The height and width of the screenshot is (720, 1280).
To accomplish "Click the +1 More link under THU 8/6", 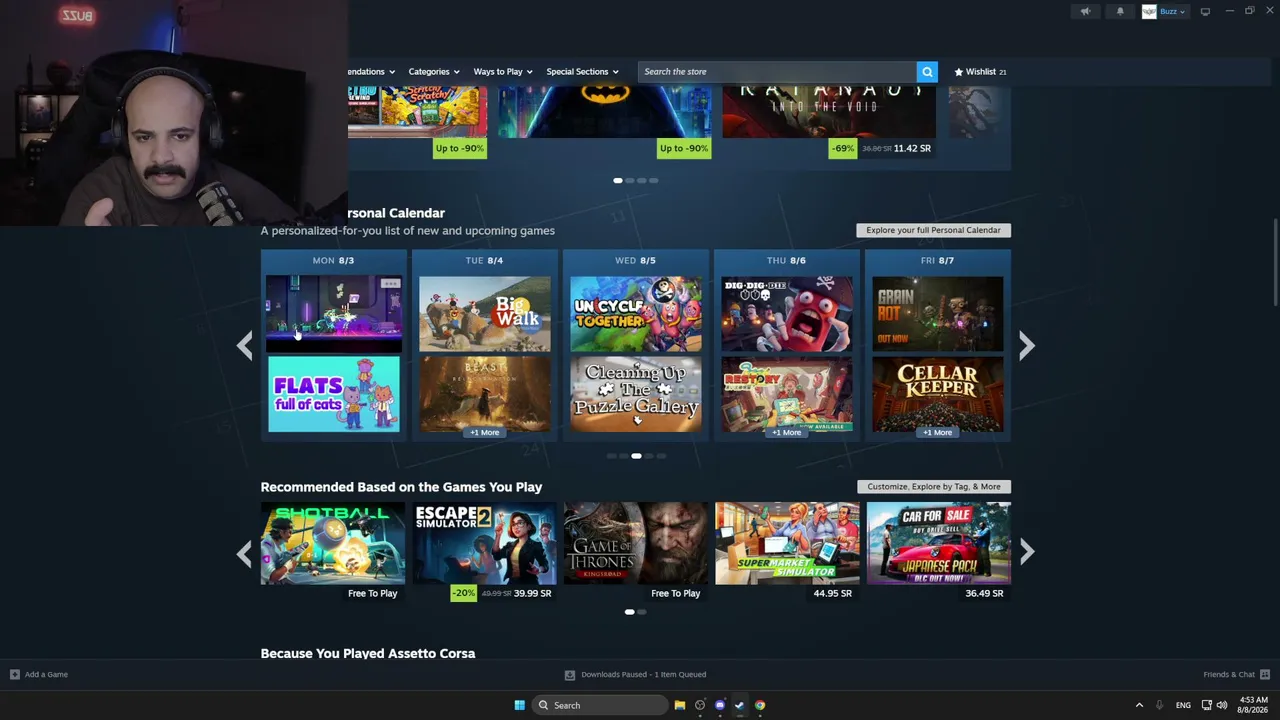I will click(786, 433).
